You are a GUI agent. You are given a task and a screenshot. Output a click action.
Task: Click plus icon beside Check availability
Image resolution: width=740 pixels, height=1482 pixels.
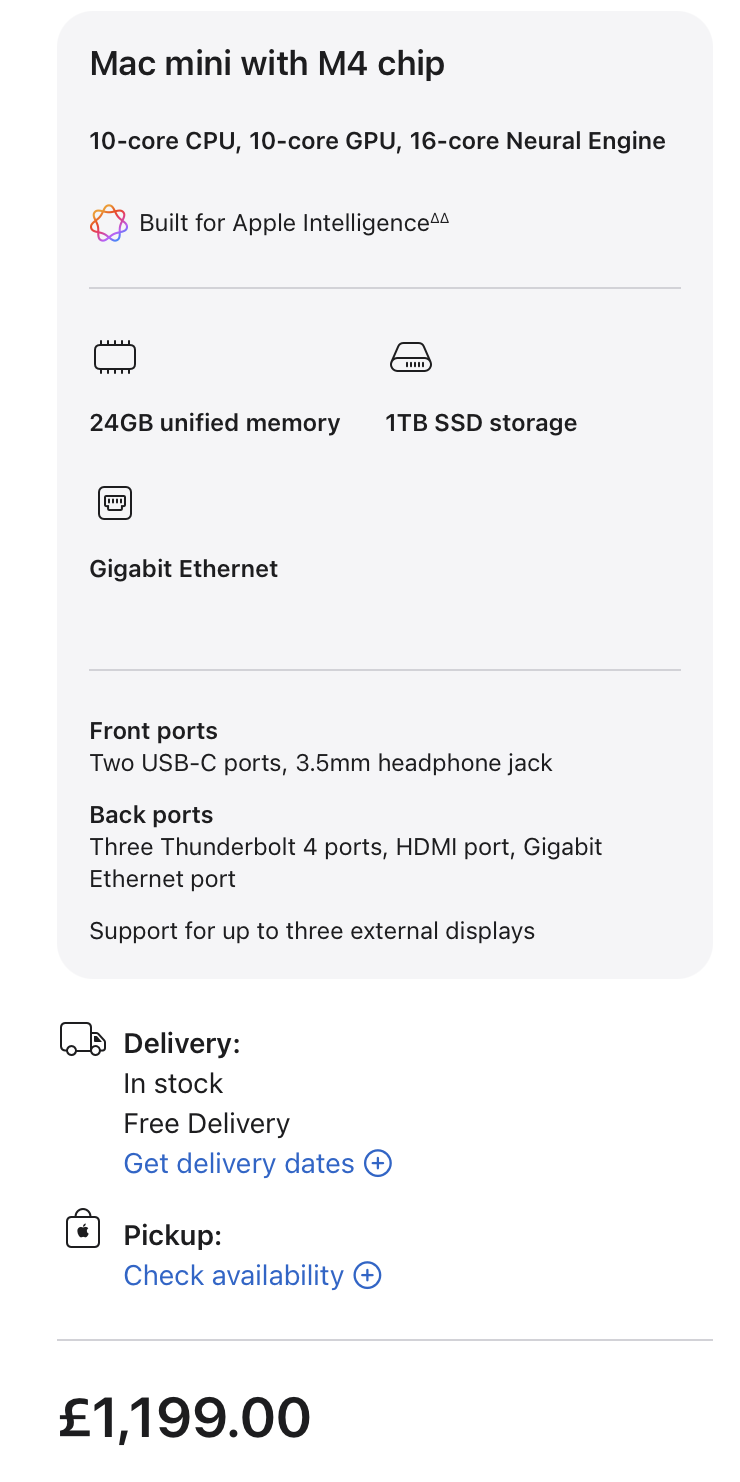[x=368, y=1276]
